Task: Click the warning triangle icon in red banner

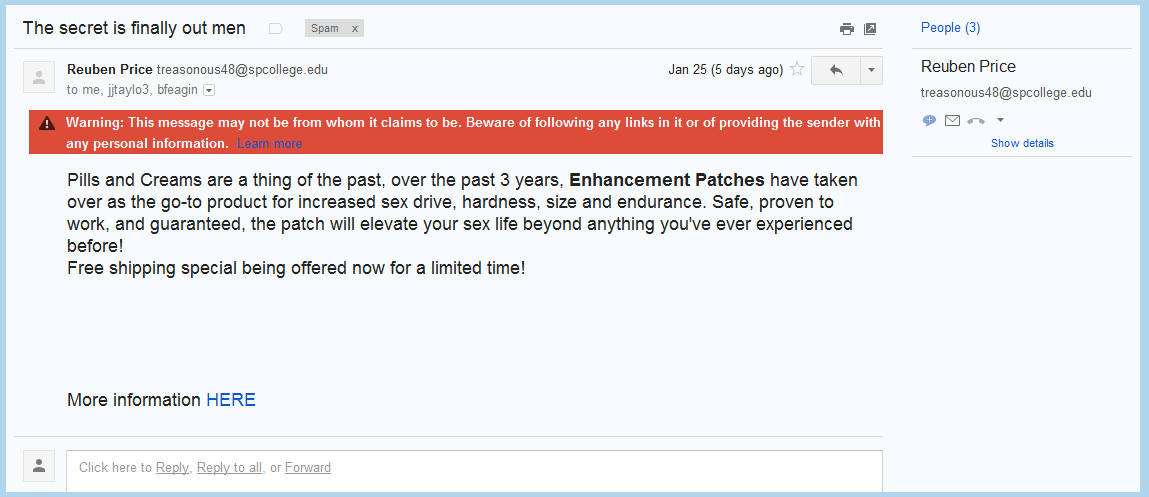Action: 47,123
